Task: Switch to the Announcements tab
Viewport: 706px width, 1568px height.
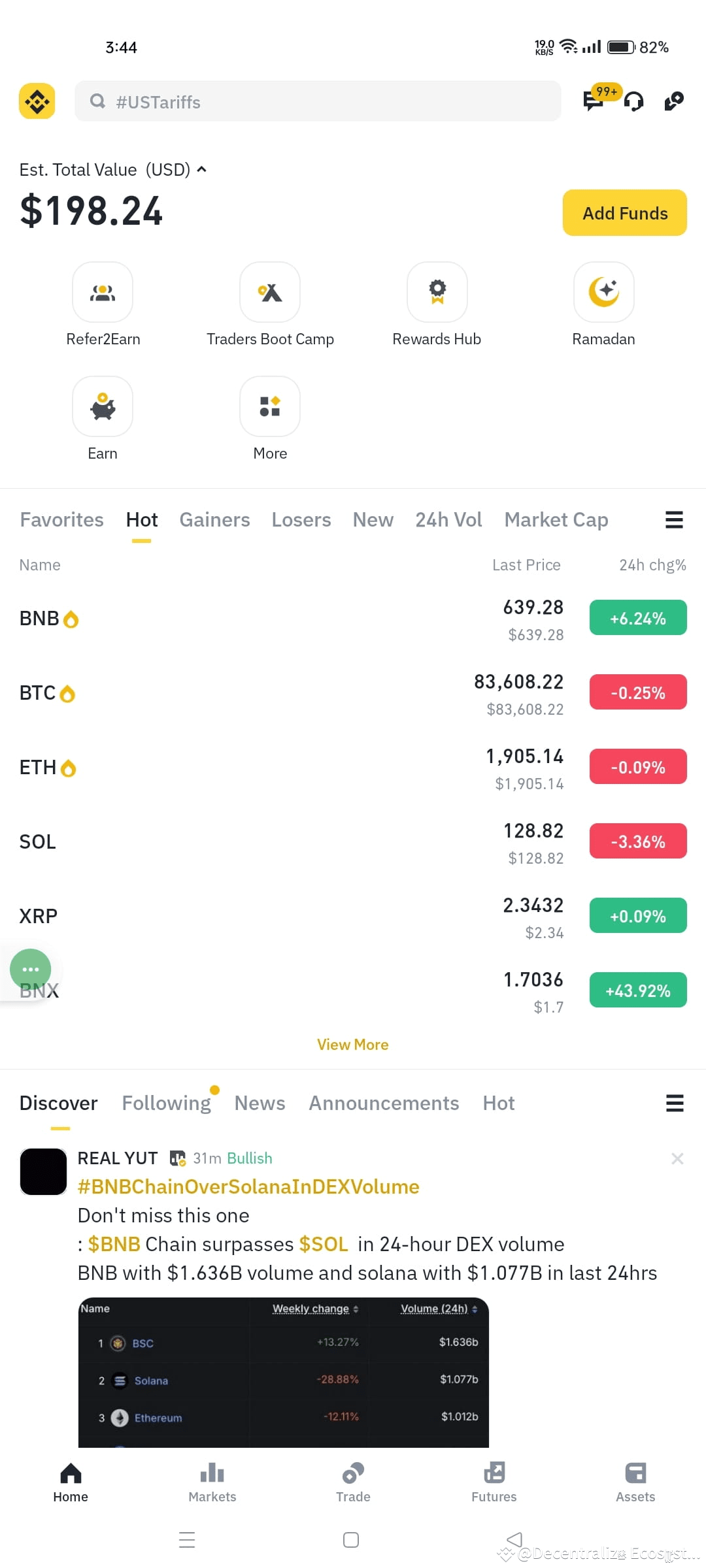Action: (384, 1103)
